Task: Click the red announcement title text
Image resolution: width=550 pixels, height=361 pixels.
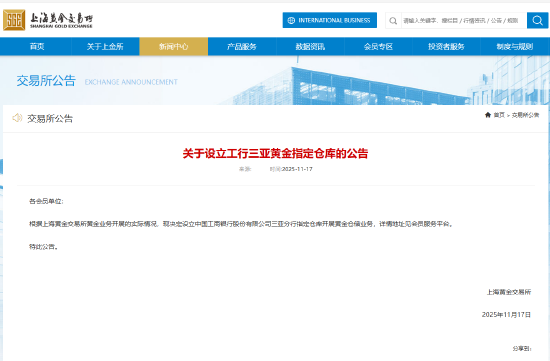Action: pyautogui.click(x=275, y=154)
